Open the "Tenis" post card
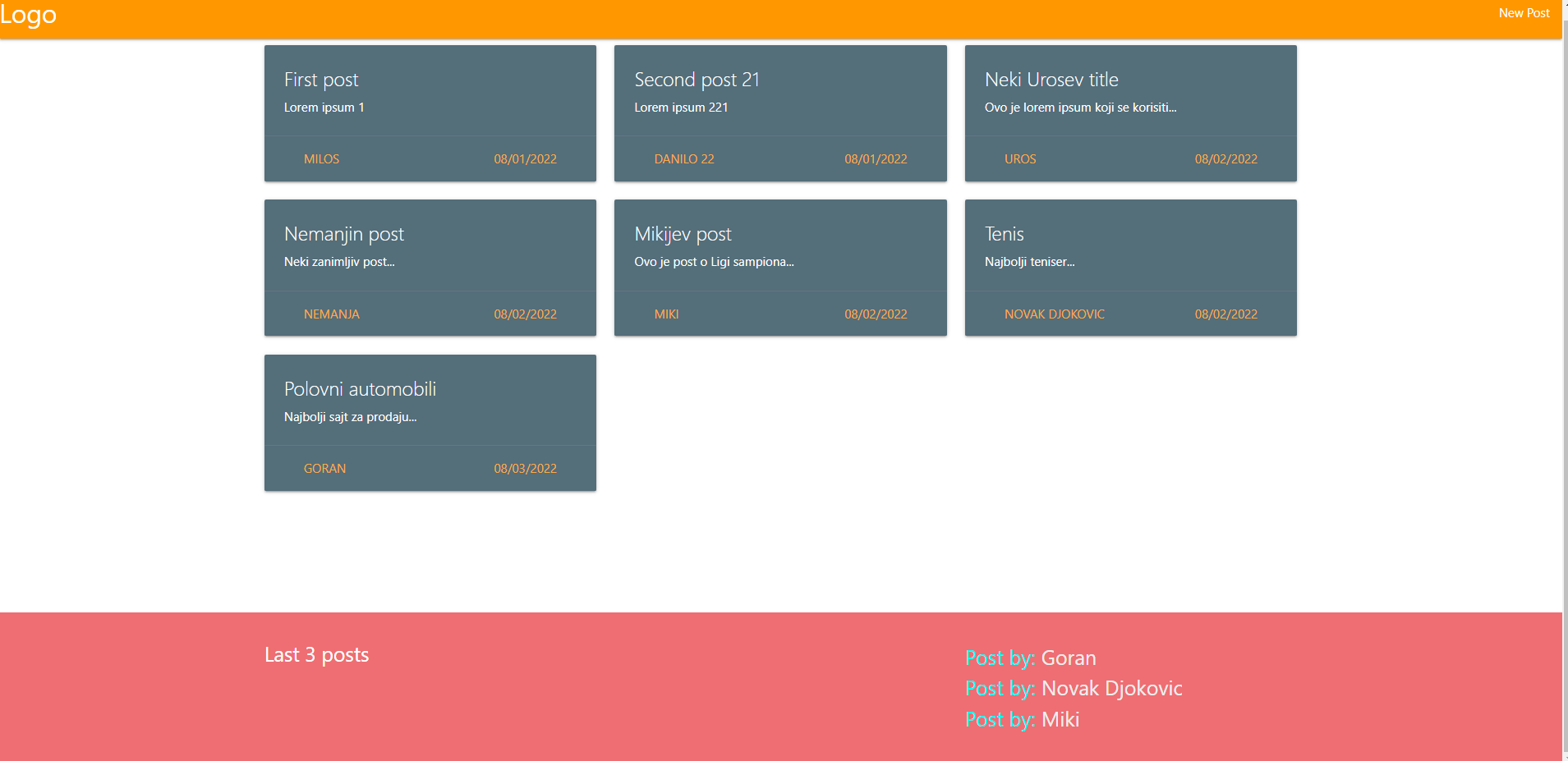The image size is (1568, 761). 1005,234
